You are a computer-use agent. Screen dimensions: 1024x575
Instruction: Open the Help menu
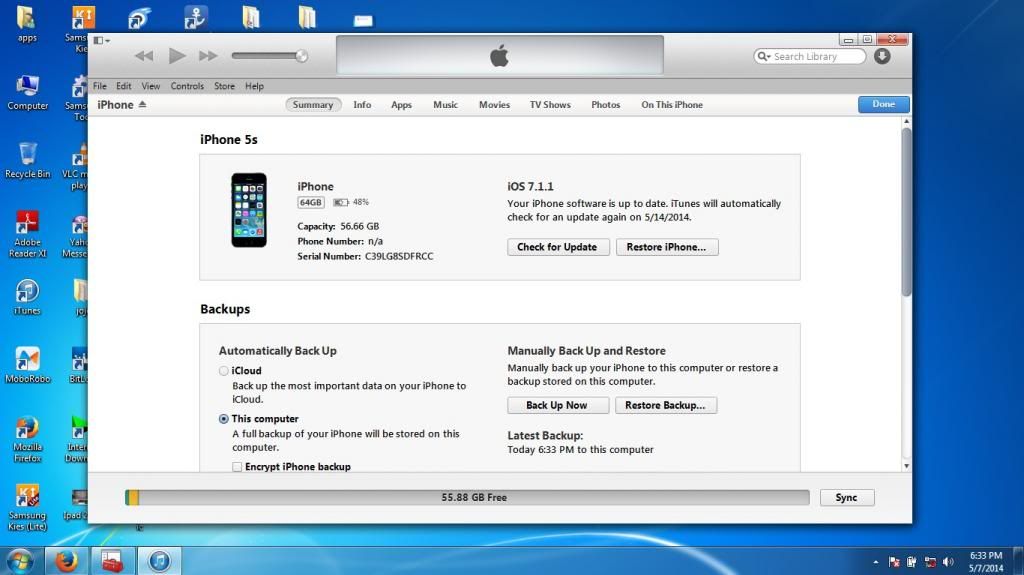click(254, 86)
